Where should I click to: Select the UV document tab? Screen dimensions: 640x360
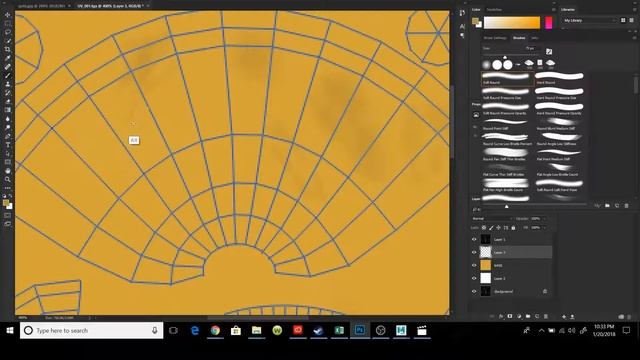point(109,6)
